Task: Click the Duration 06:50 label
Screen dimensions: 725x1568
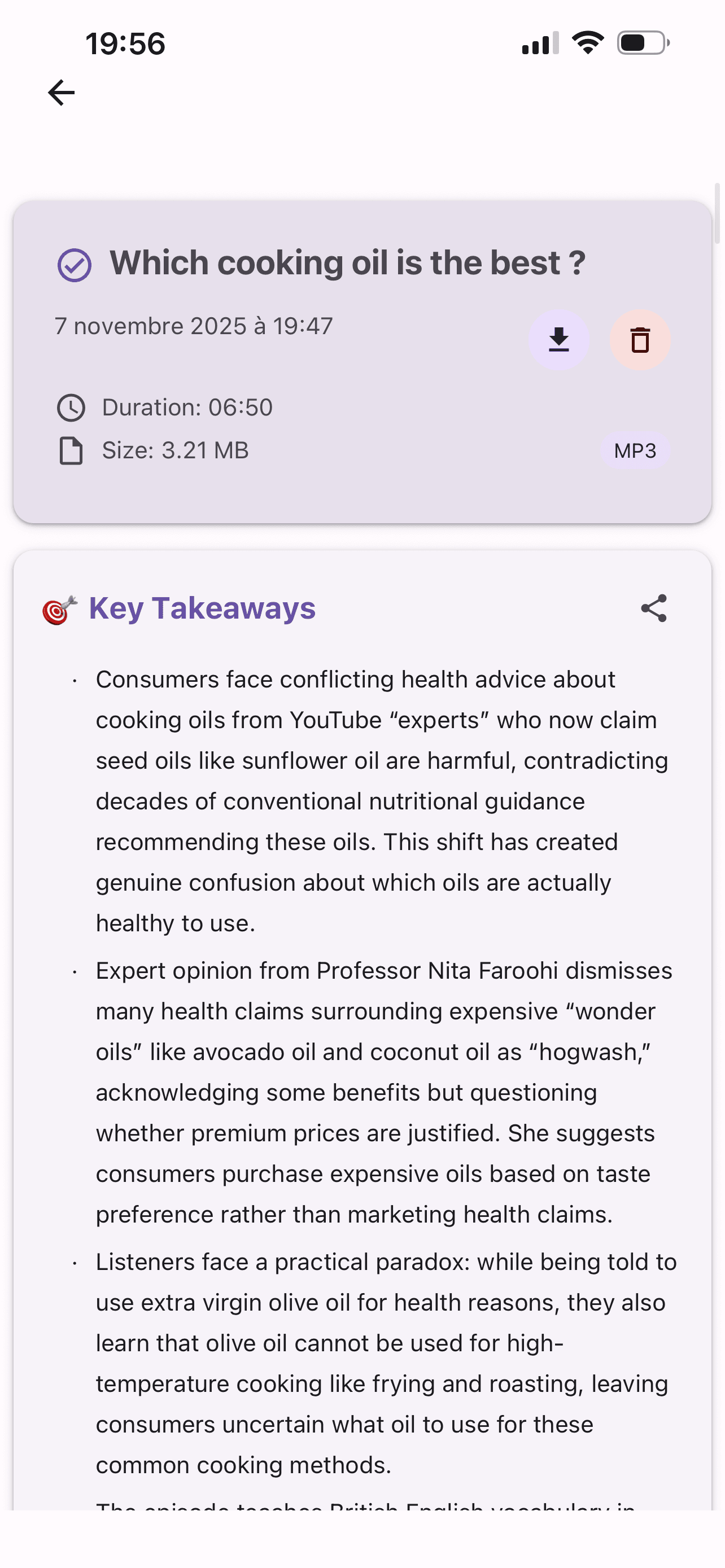Action: (x=187, y=408)
